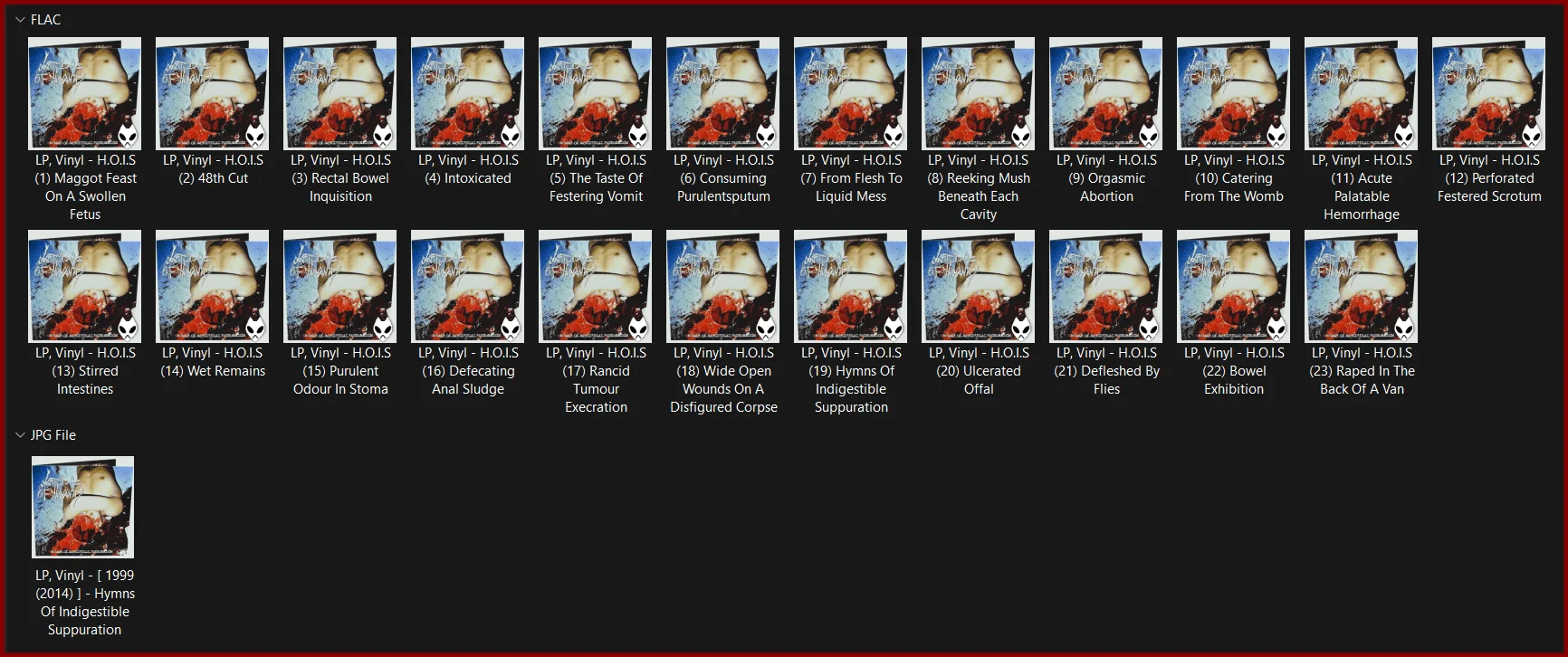Screen dimensions: 1568x657
Task: Click the '(16) Defecating Anal Sludge' file name
Action: click(468, 371)
